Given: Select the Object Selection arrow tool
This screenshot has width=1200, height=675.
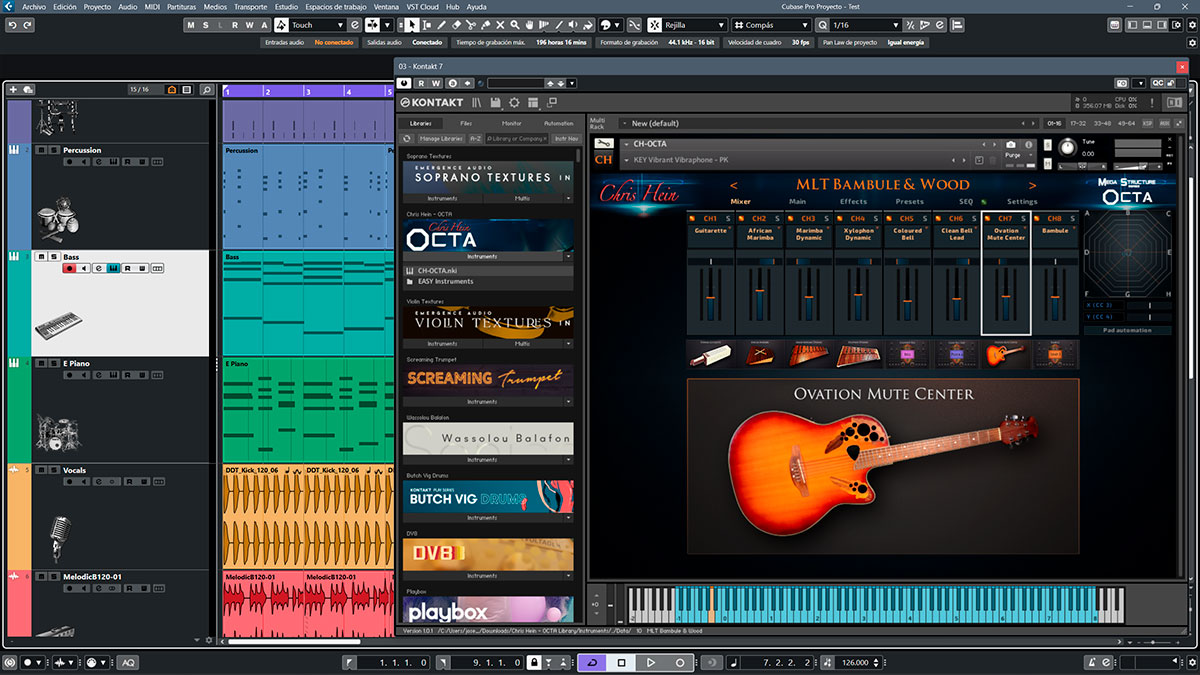Looking at the screenshot, I should [411, 25].
